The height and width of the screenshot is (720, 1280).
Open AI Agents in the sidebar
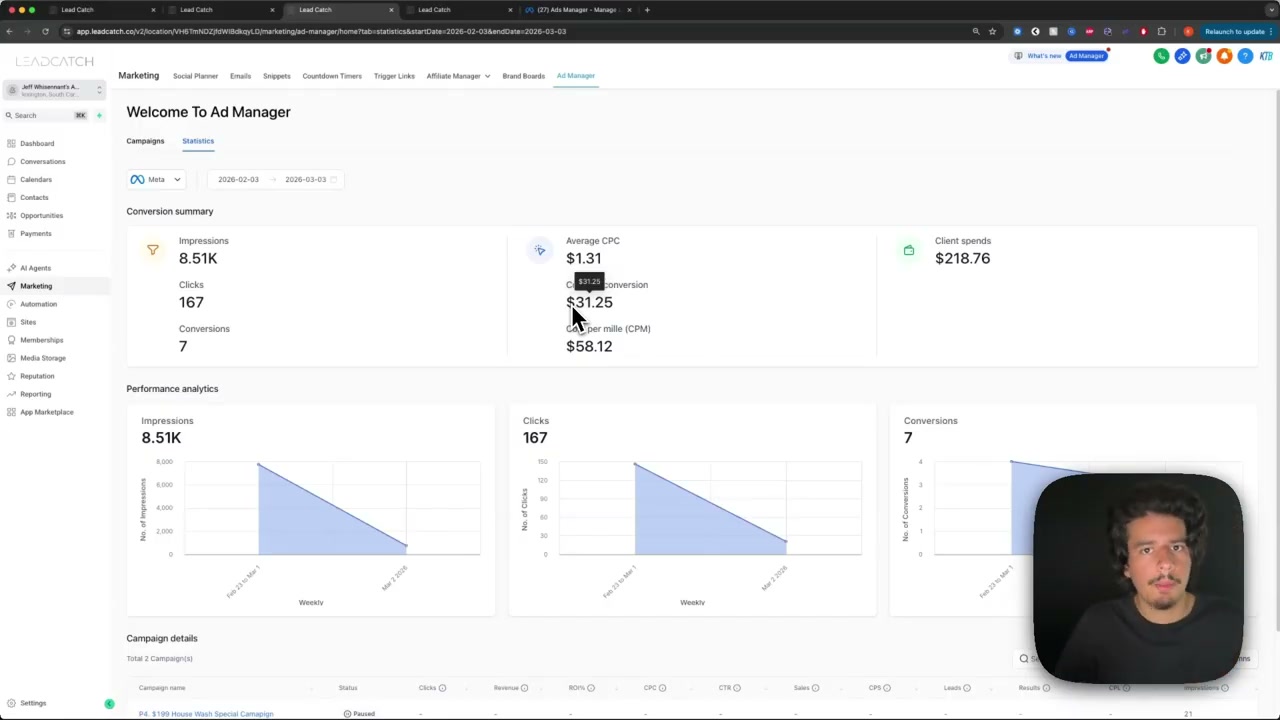[x=35, y=268]
